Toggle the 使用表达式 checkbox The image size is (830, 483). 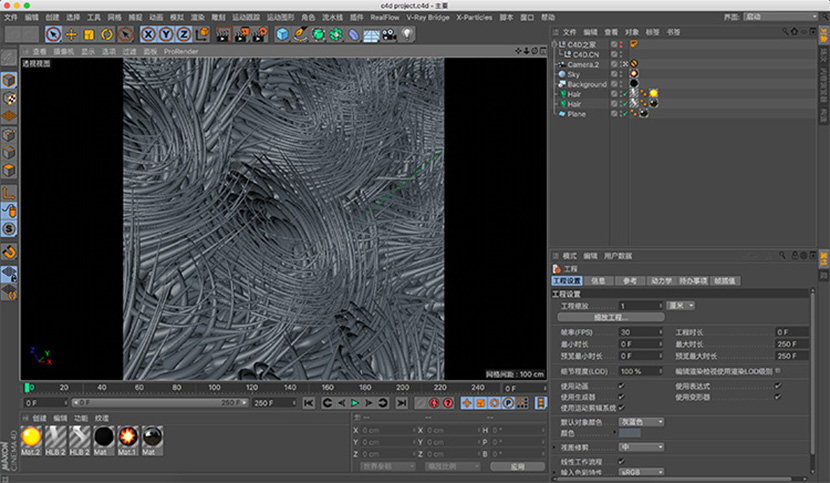(x=777, y=385)
